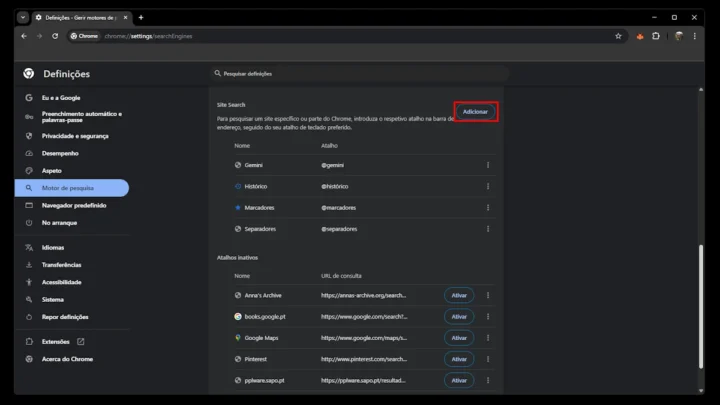The width and height of the screenshot is (720, 405).
Task: Reload the page with the refresh icon
Action: (x=55, y=36)
